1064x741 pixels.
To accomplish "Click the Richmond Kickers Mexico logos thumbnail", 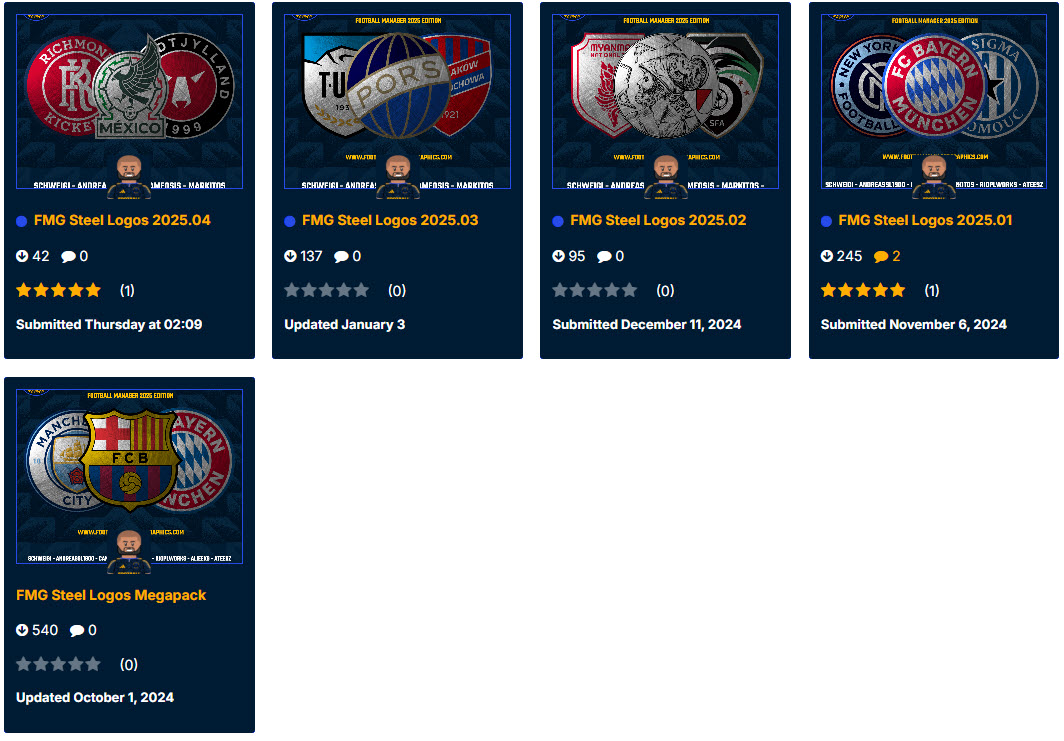I will [130, 101].
